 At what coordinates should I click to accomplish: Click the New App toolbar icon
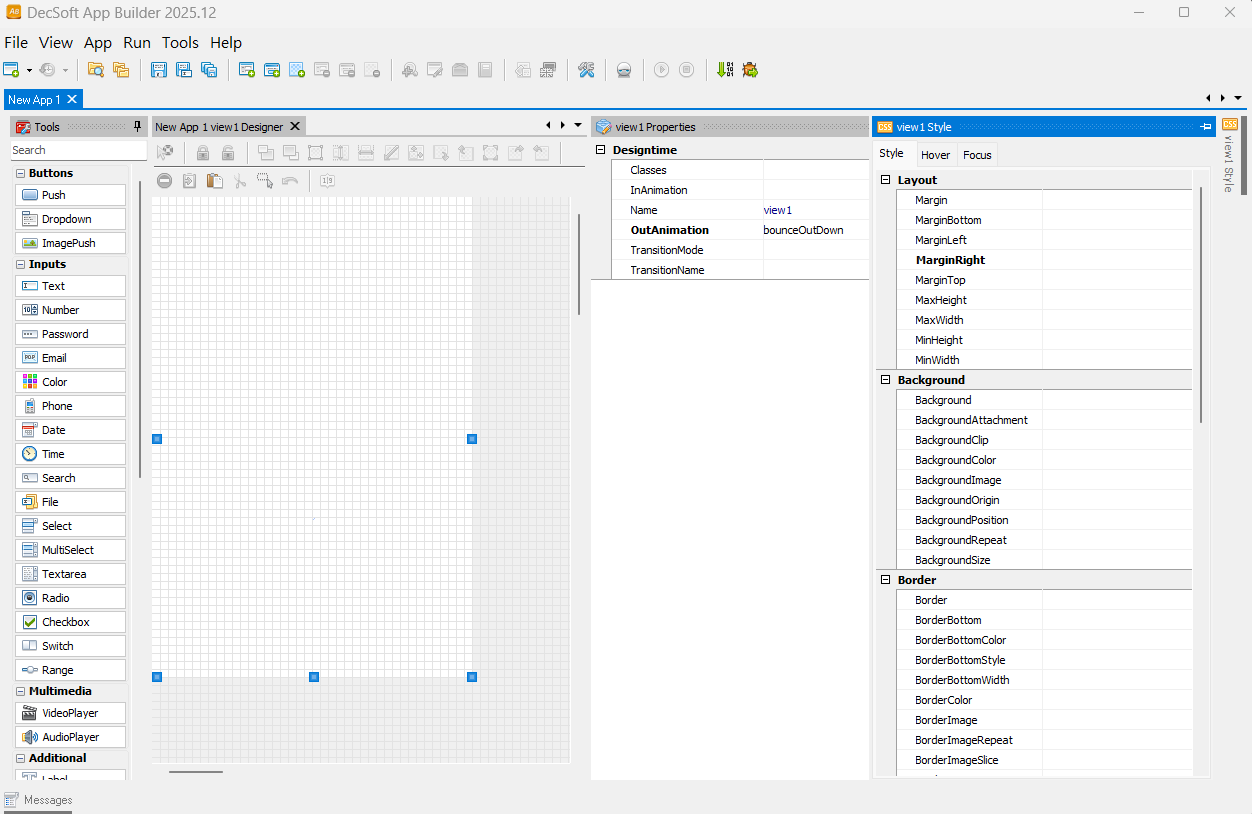point(12,70)
